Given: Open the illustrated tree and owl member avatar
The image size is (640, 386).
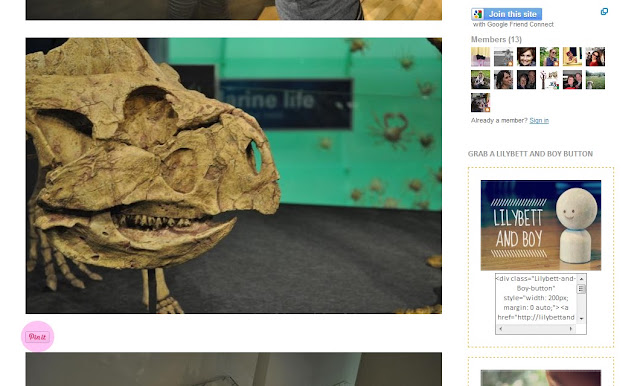Looking at the screenshot, I should click(549, 80).
